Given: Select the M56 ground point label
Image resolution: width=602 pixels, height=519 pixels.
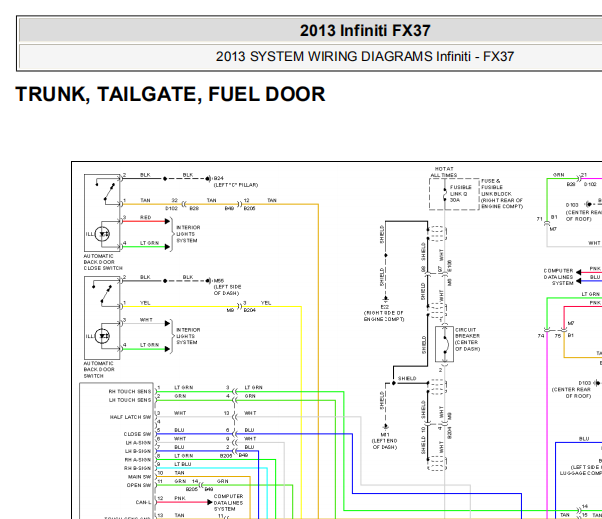Looking at the screenshot, I should coord(218,281).
